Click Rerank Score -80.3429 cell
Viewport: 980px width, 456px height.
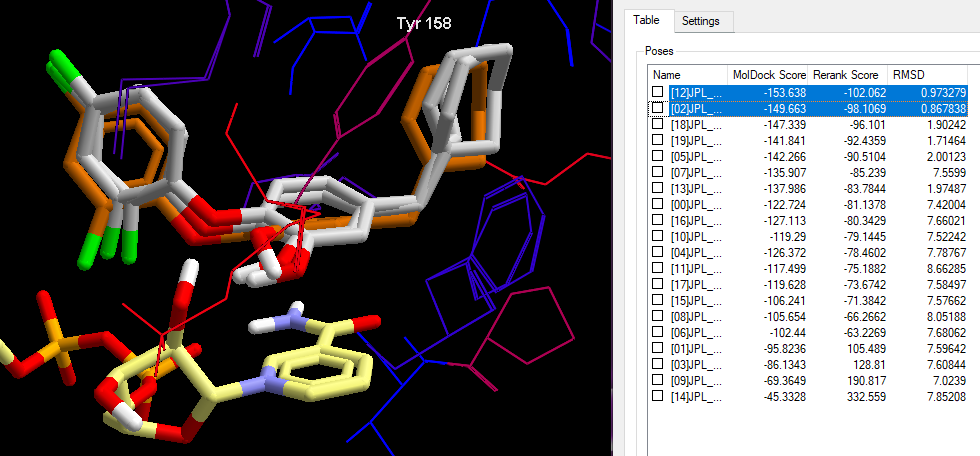[x=864, y=221]
